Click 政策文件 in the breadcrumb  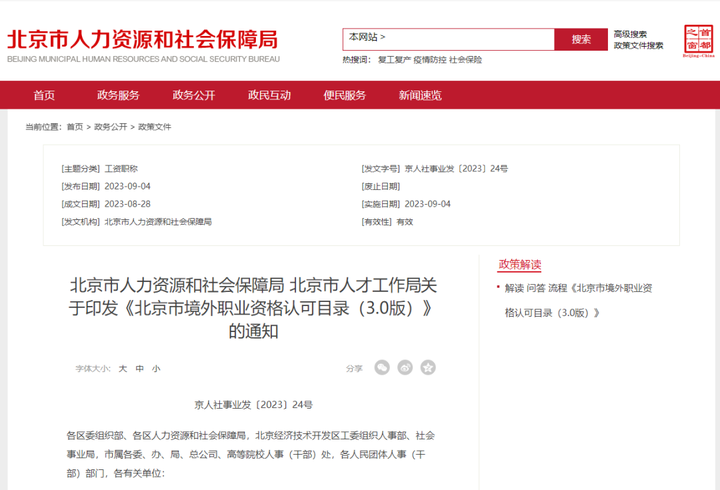point(155,127)
